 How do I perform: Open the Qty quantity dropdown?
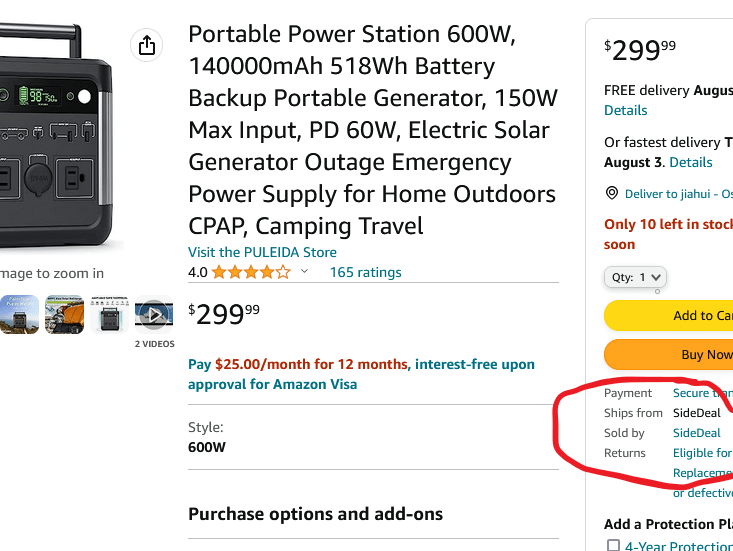pos(635,277)
